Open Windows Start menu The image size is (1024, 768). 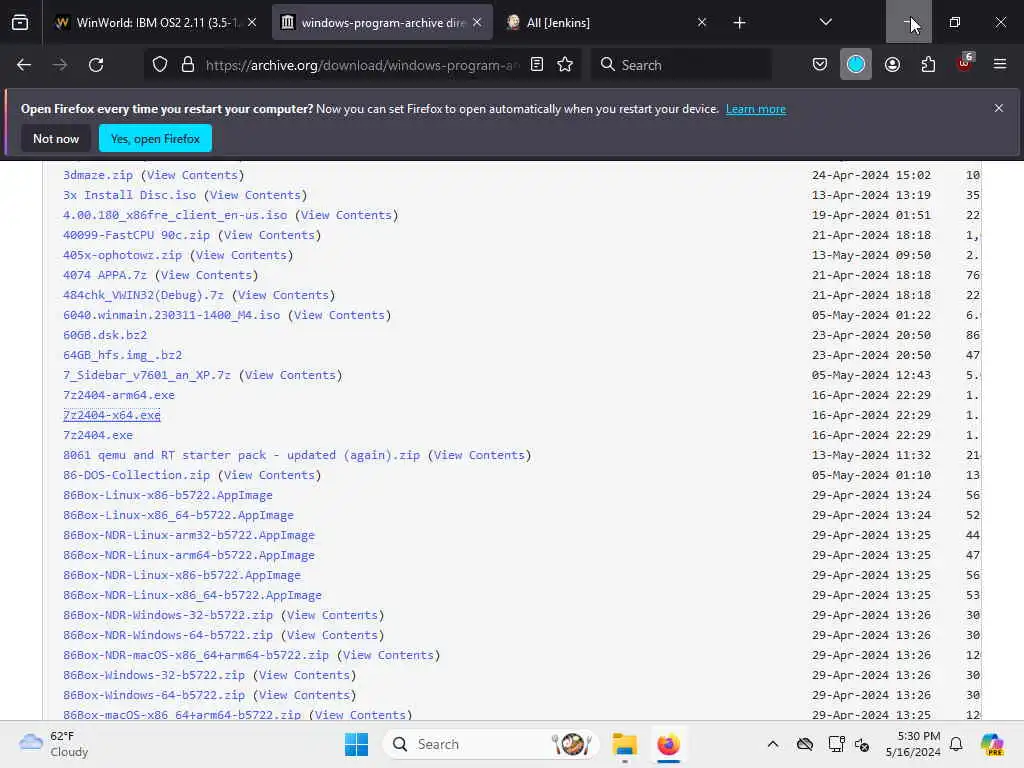(356, 744)
